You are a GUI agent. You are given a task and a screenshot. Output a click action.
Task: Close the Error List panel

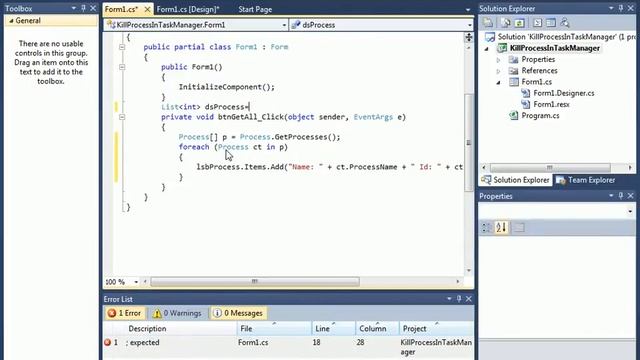pyautogui.click(x=469, y=299)
